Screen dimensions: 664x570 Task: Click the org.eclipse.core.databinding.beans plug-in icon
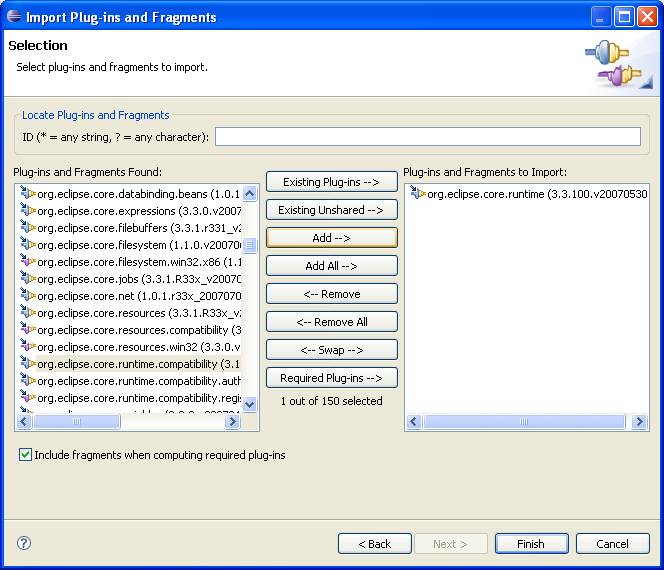28,194
